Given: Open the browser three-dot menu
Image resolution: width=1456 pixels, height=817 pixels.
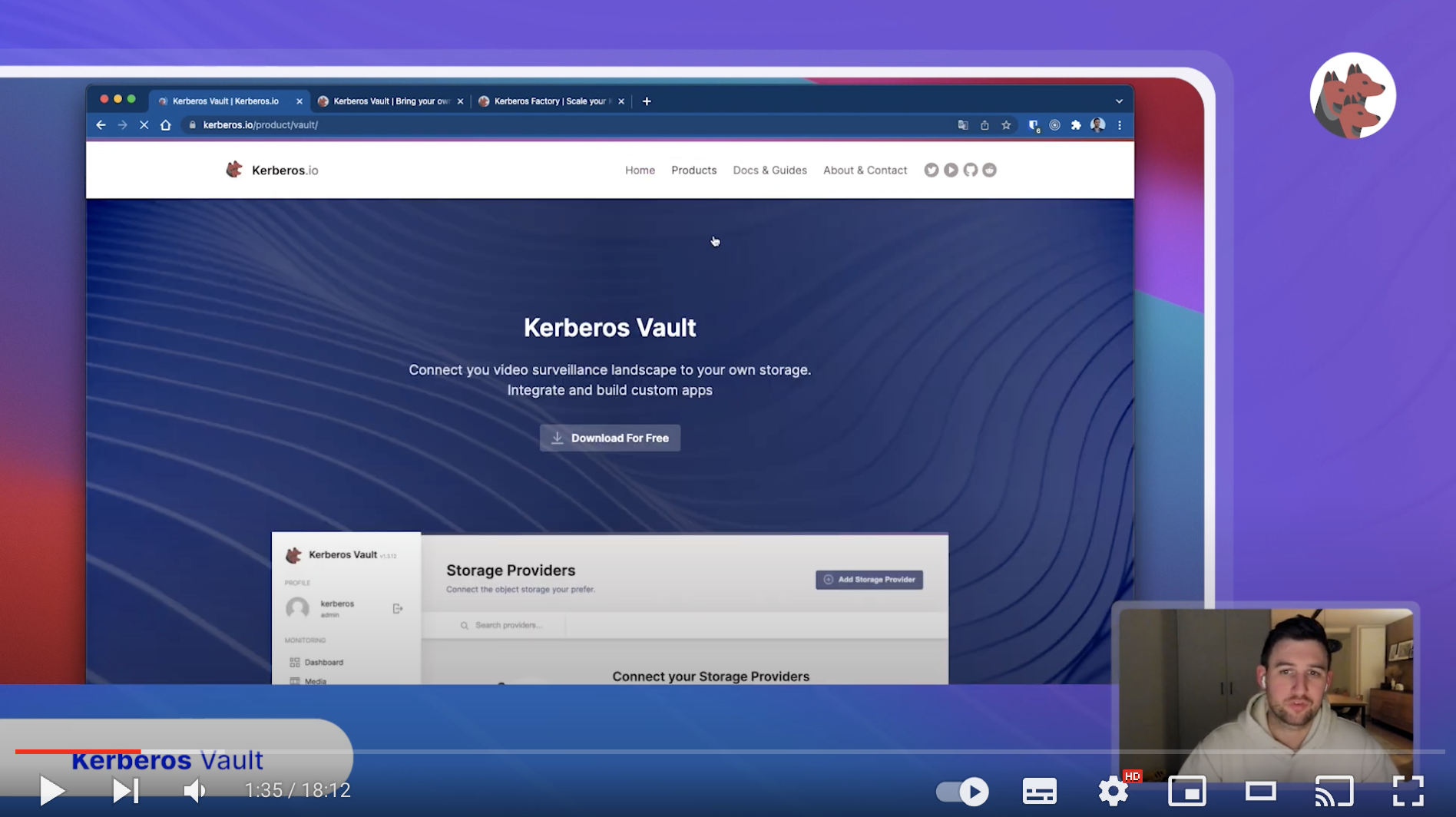Looking at the screenshot, I should (1120, 124).
